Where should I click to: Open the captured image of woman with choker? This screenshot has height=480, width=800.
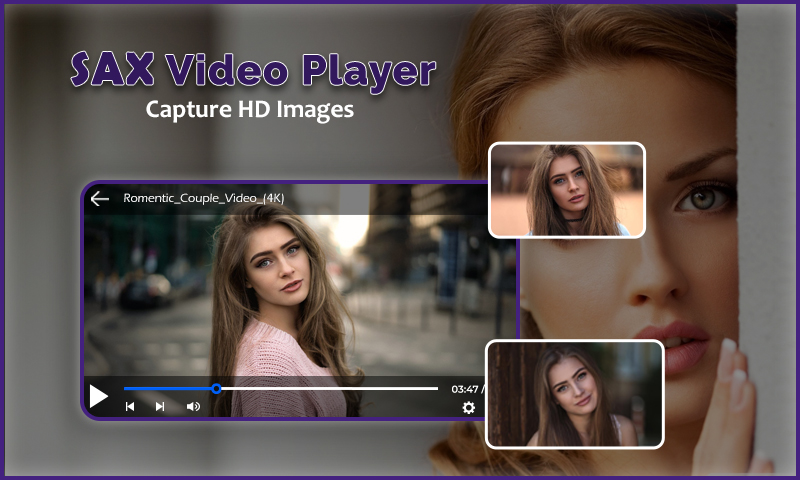[x=567, y=190]
